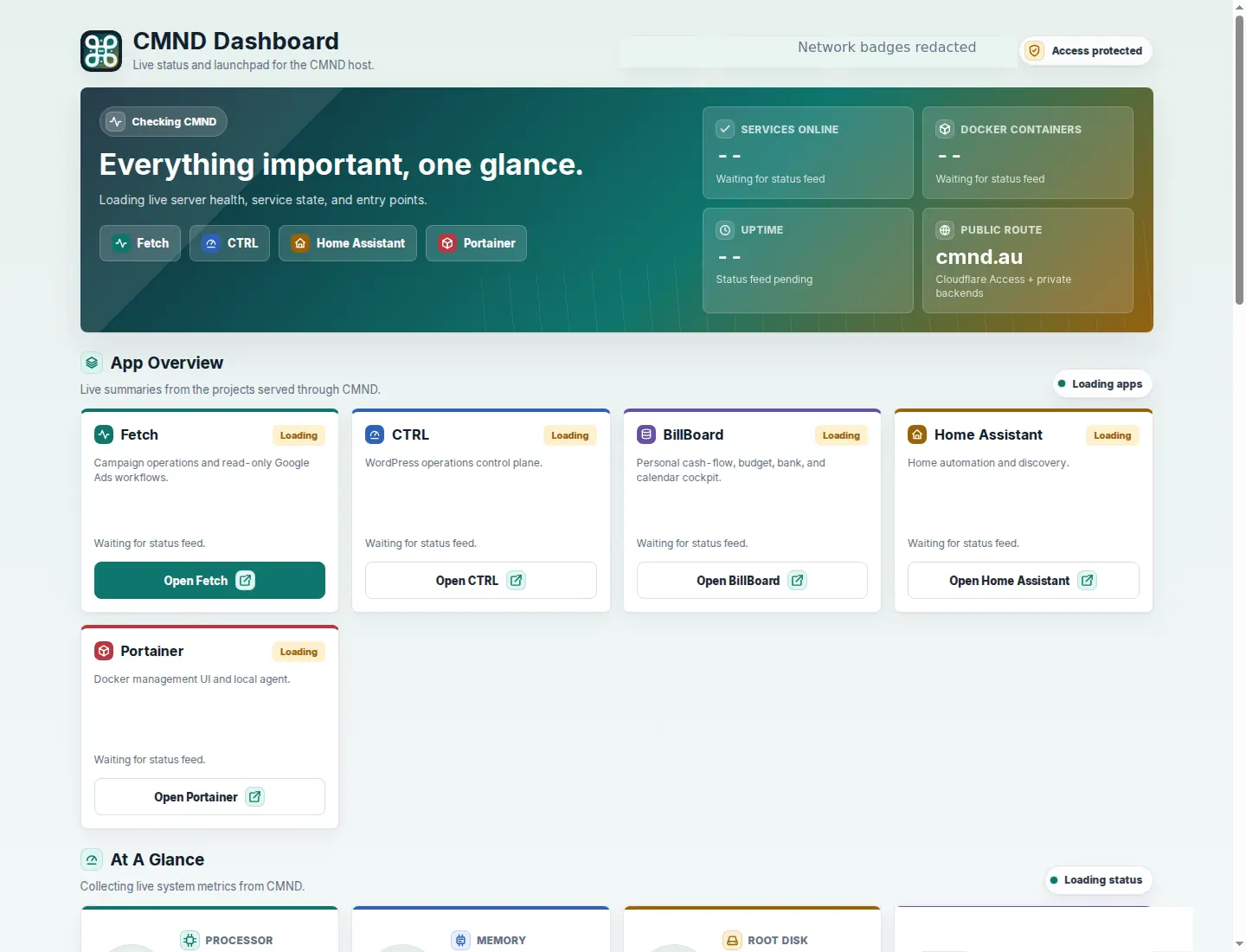The height and width of the screenshot is (952, 1246).
Task: Click the CPU chip icon beside Processor
Action: pyautogui.click(x=189, y=941)
